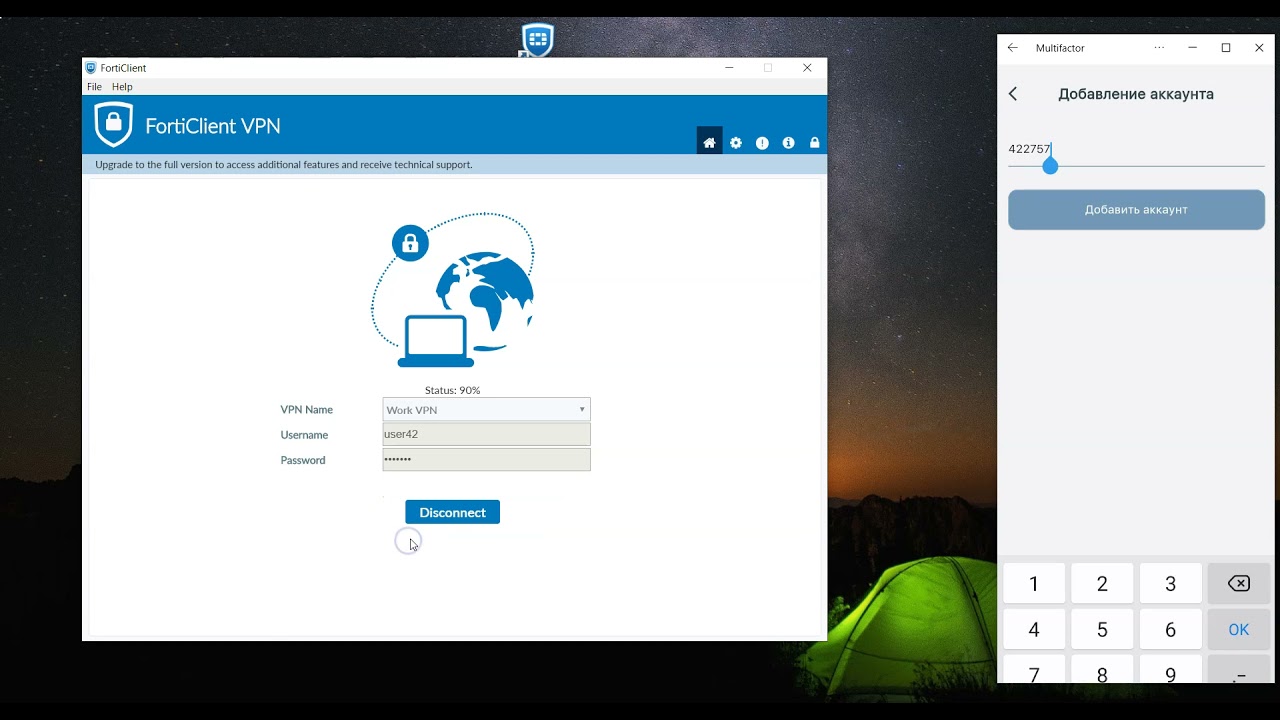Open the File menu in FortiClient
This screenshot has height=720, width=1280.
[94, 87]
